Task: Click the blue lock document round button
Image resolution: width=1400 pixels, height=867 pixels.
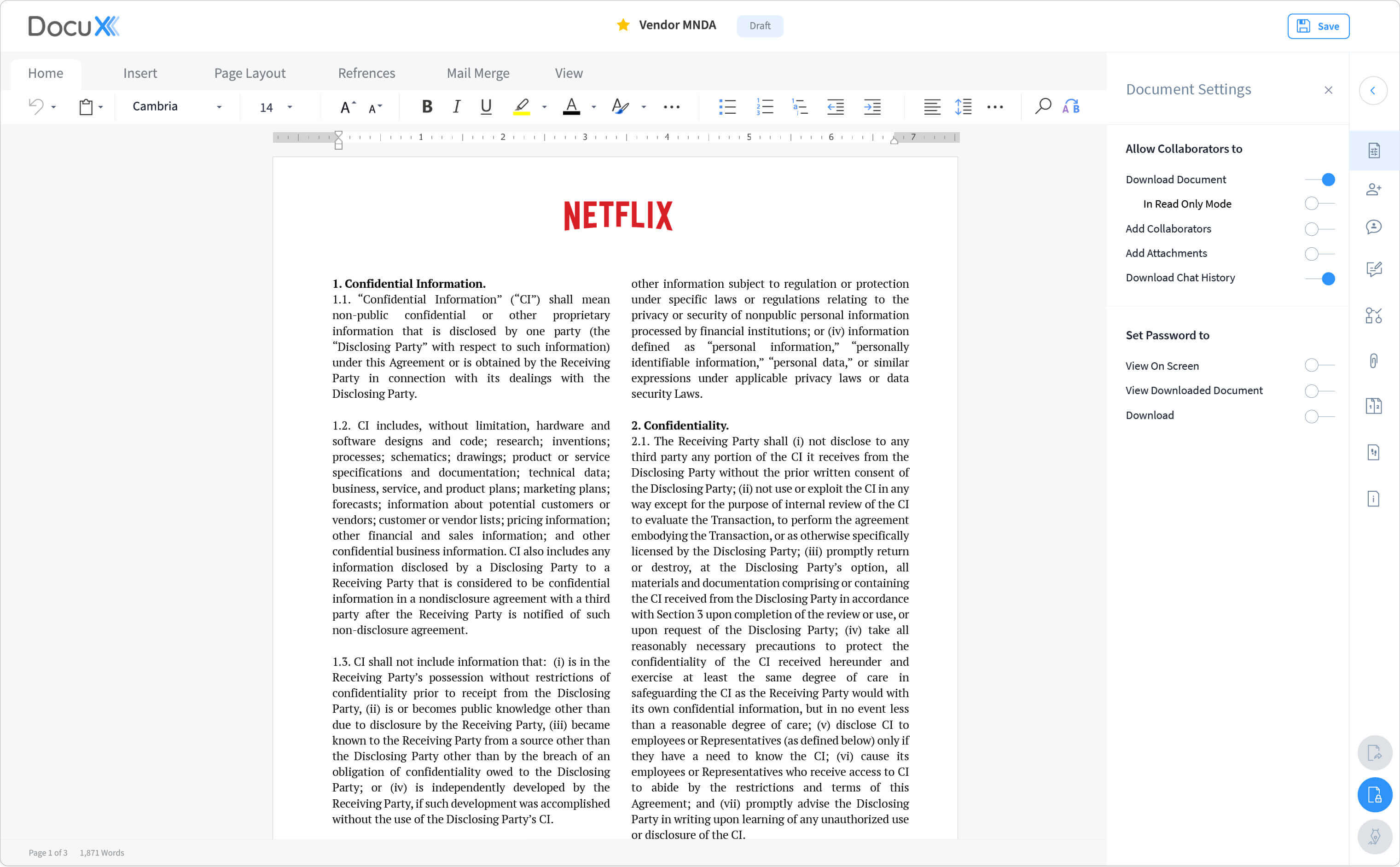Action: coord(1375,795)
